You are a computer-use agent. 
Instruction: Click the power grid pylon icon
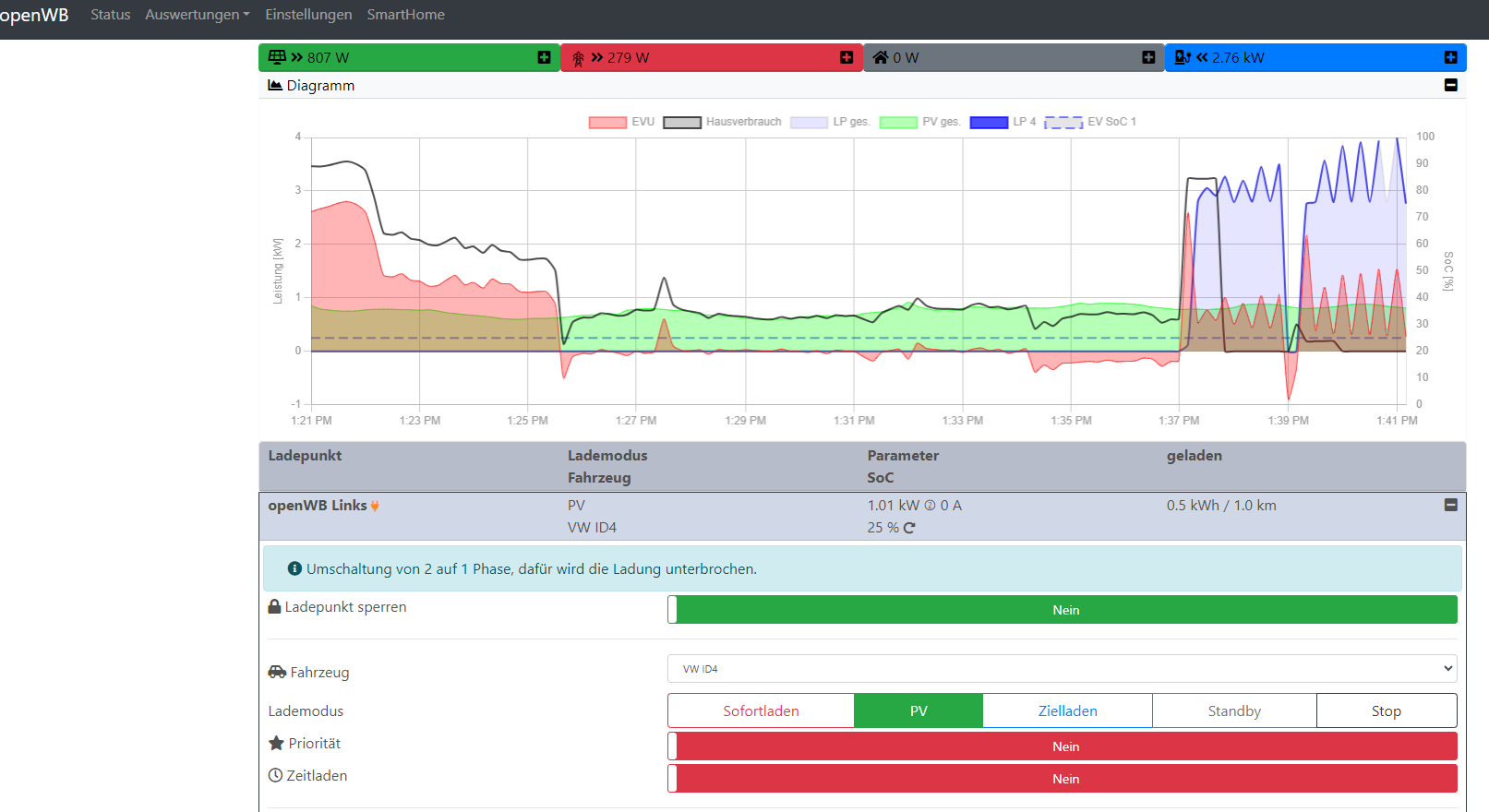tap(578, 58)
